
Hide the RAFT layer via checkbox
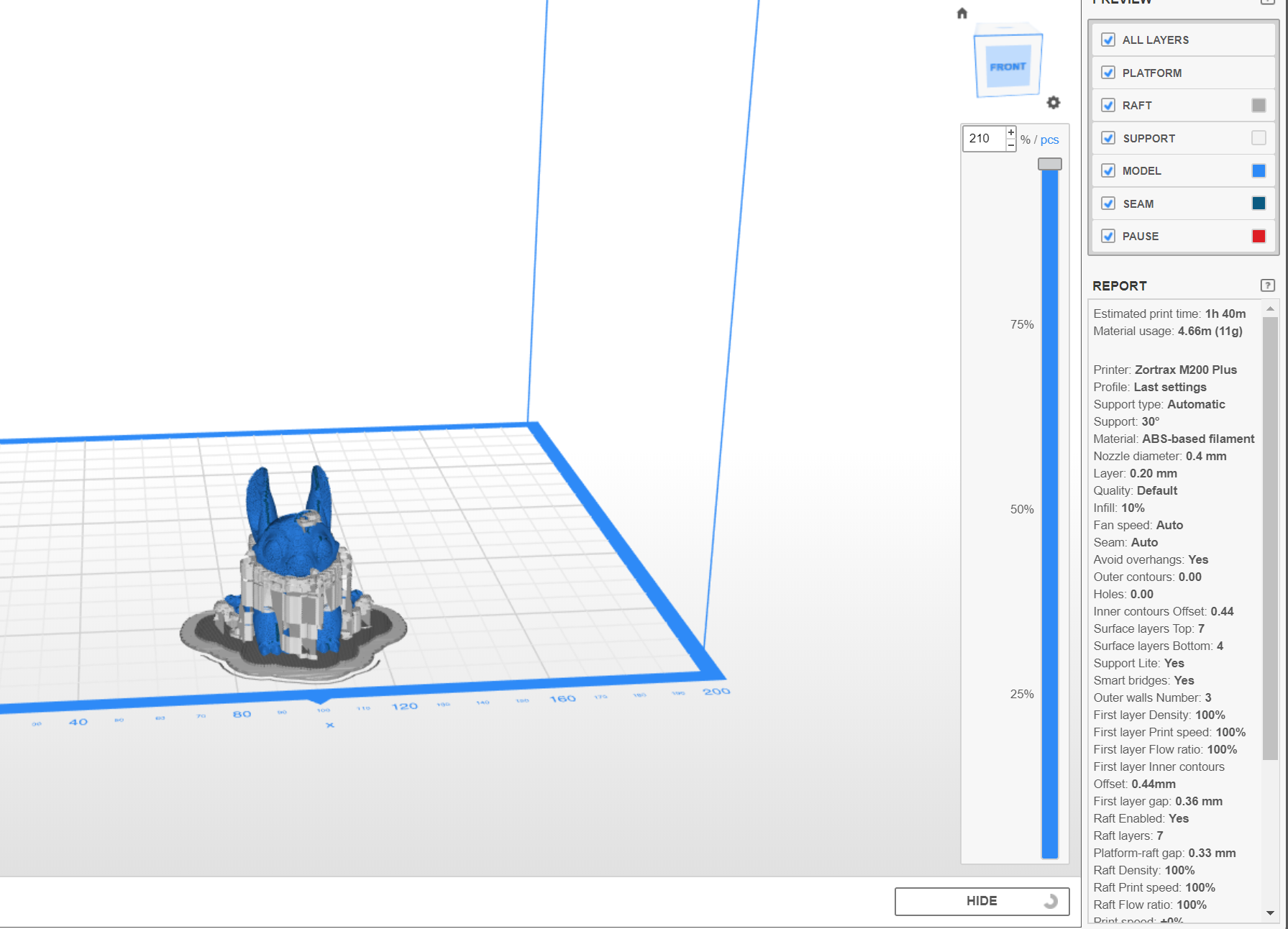(1108, 105)
